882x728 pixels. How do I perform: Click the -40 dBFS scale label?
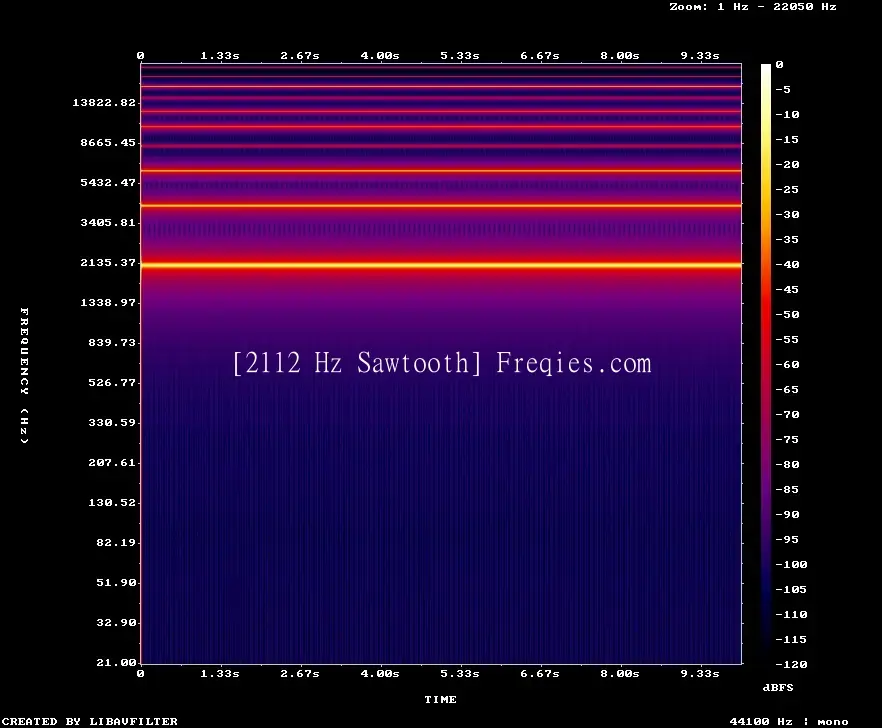pos(787,264)
